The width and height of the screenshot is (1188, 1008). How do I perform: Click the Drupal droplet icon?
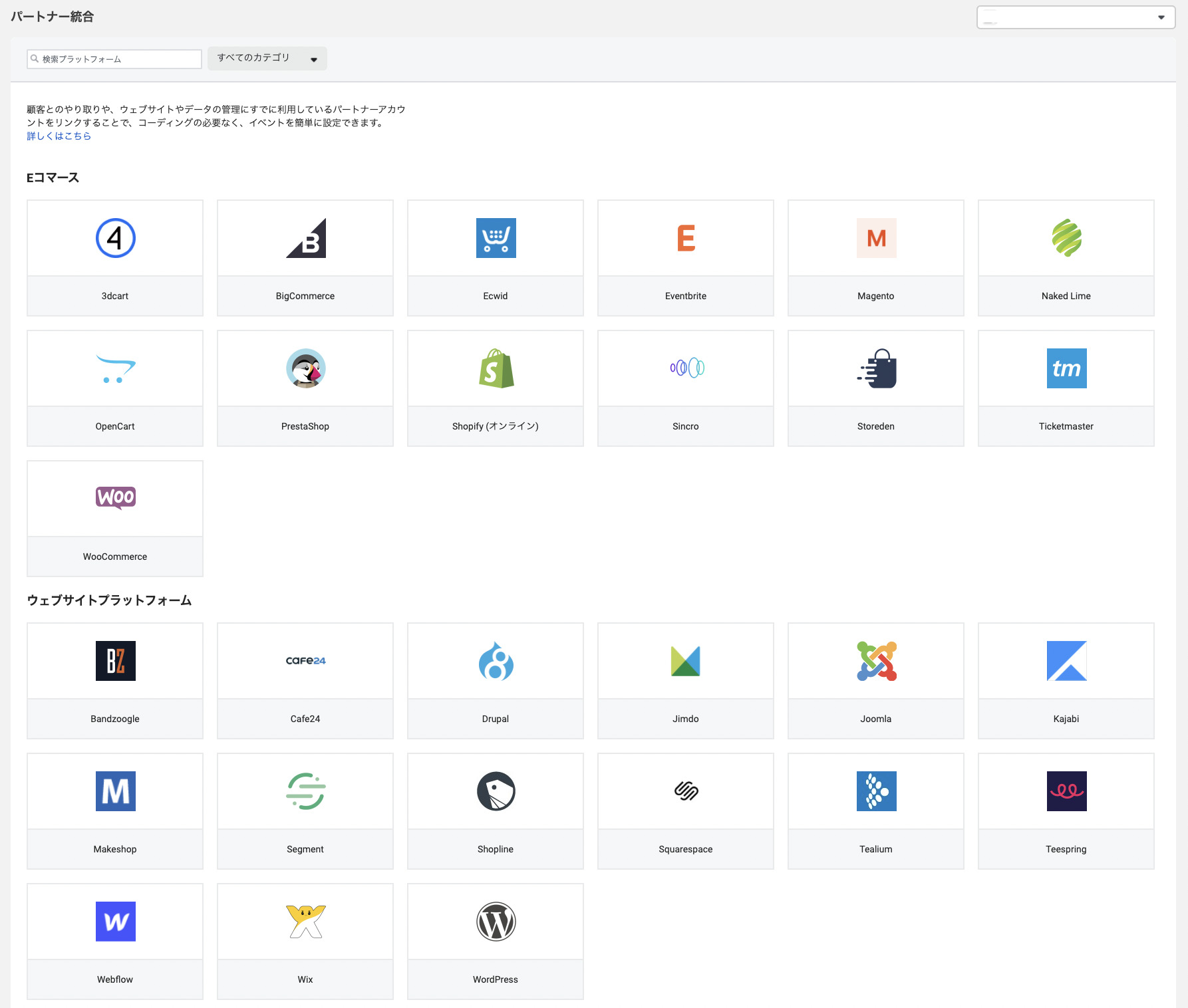coord(496,661)
